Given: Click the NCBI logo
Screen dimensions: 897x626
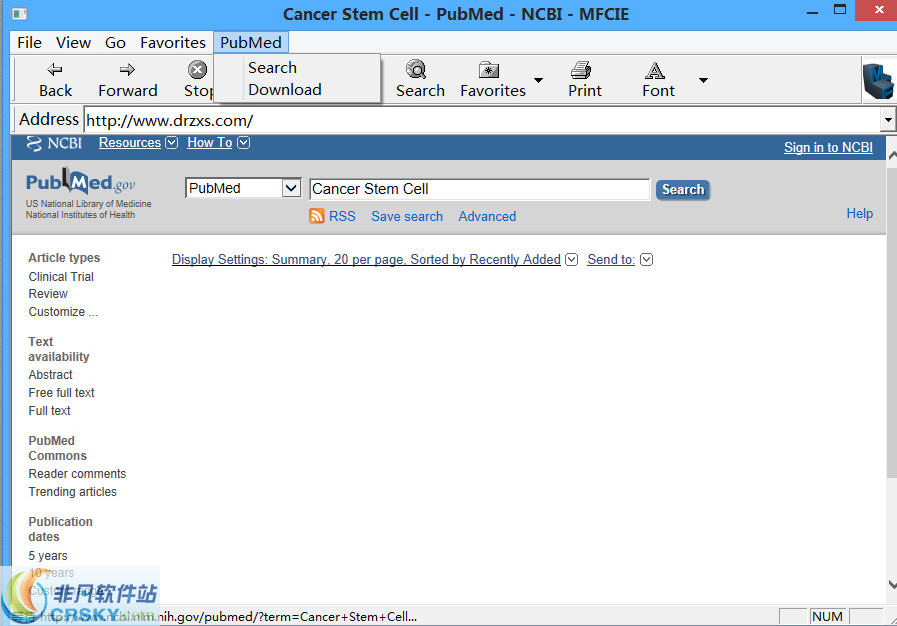Looking at the screenshot, I should pyautogui.click(x=52, y=142).
